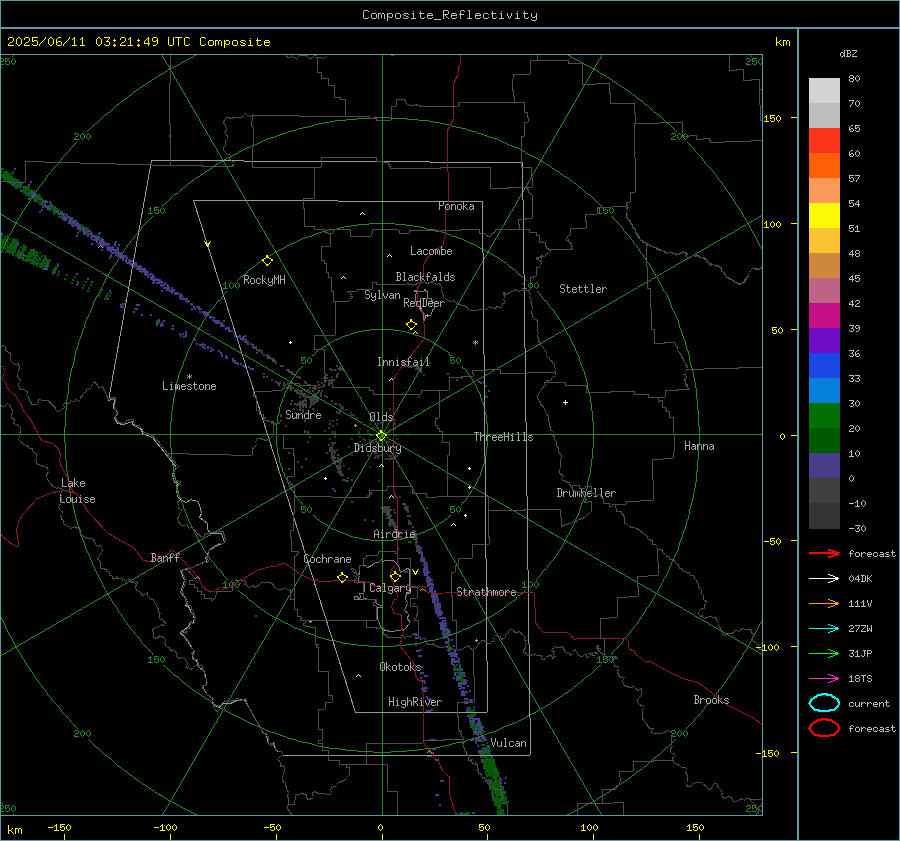Select the bright yellow 54 dBZ swatch
This screenshot has width=900, height=841.
pyautogui.click(x=824, y=216)
